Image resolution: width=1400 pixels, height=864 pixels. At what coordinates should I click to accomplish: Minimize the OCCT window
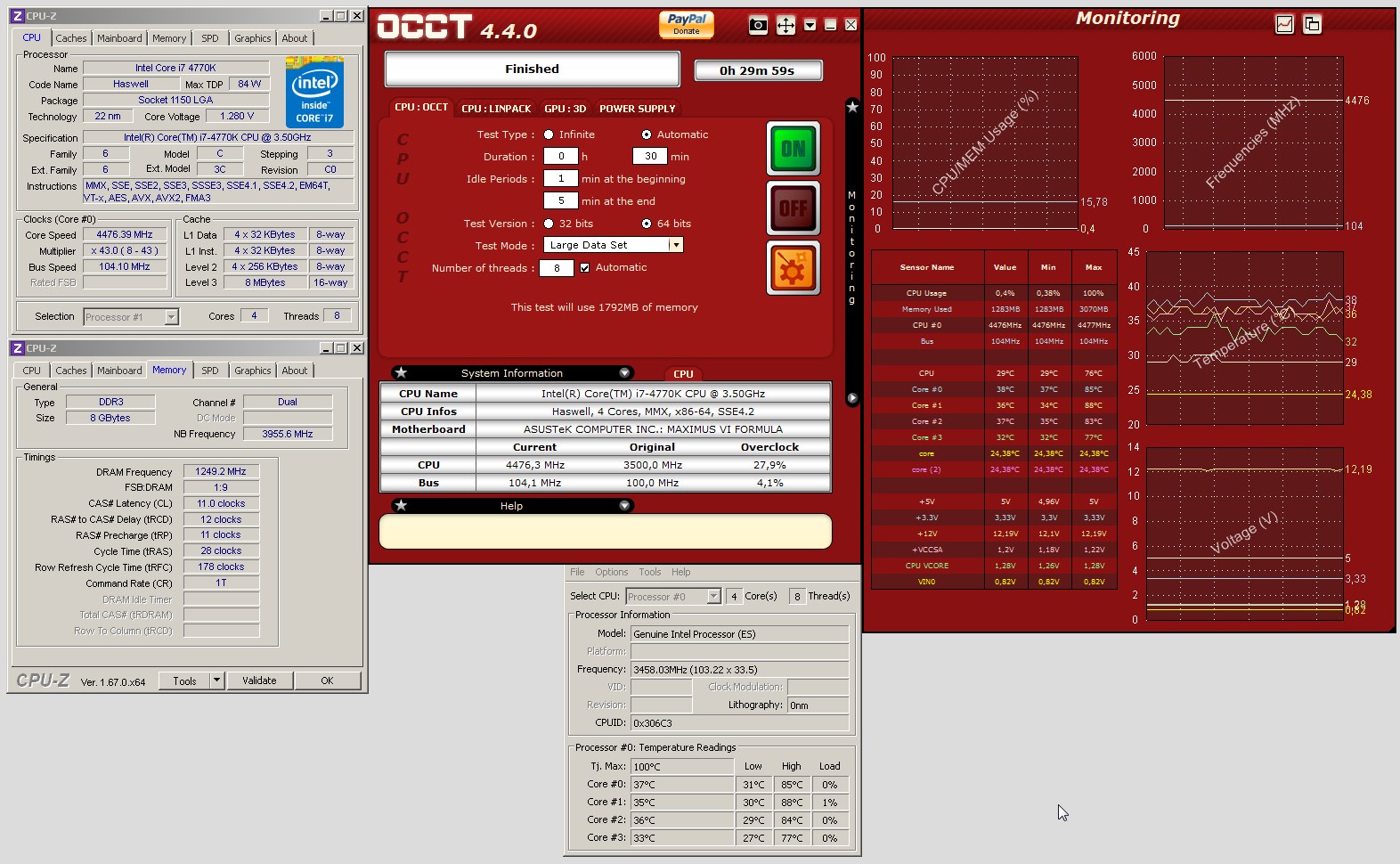click(830, 25)
